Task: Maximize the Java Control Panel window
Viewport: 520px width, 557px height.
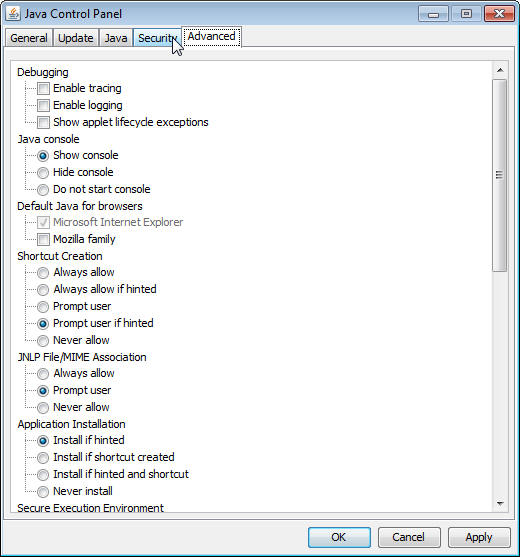Action: [466, 14]
